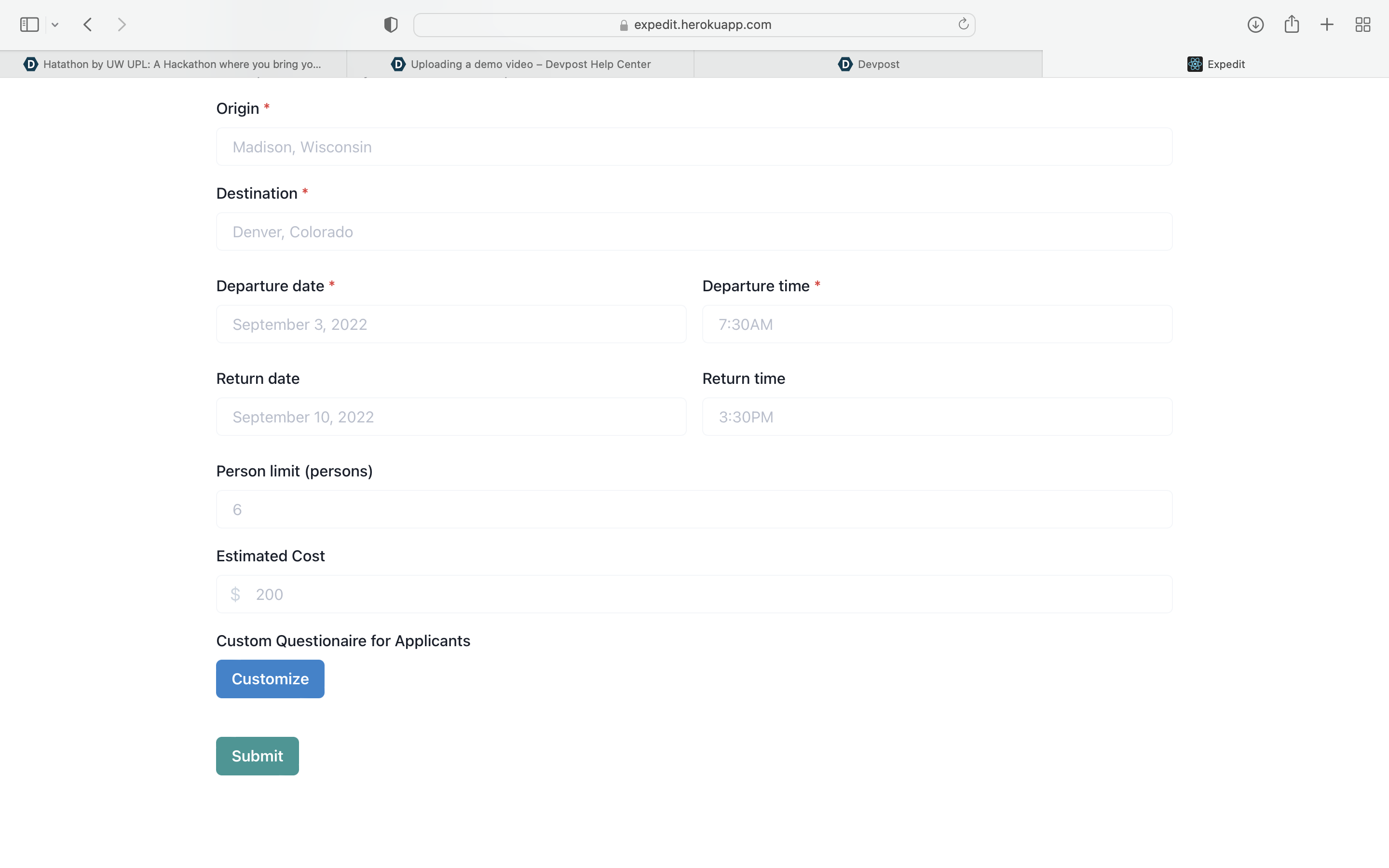This screenshot has height=868, width=1389.
Task: Open the privacy shield icon
Action: (x=391, y=25)
